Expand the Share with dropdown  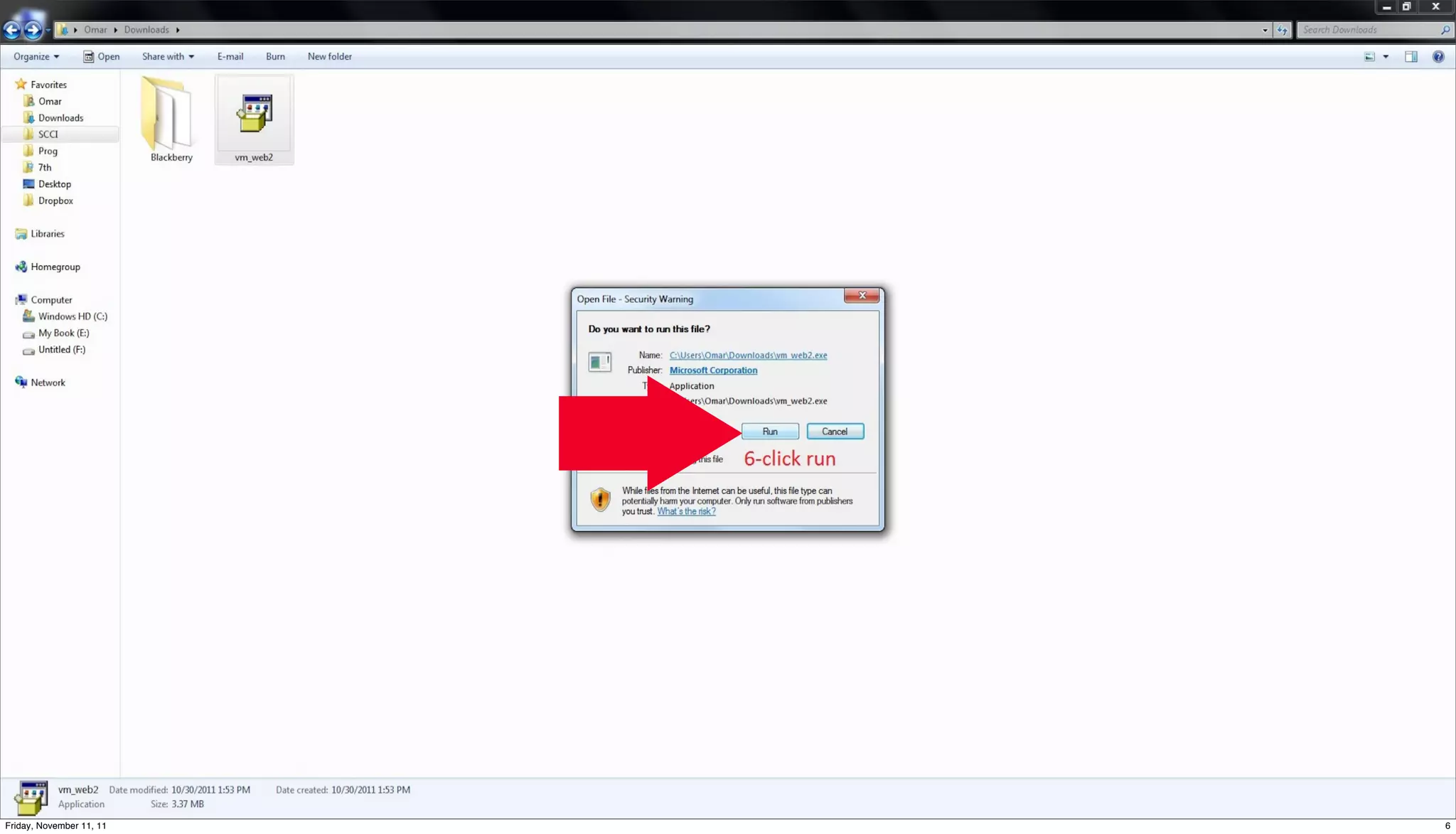(x=168, y=57)
